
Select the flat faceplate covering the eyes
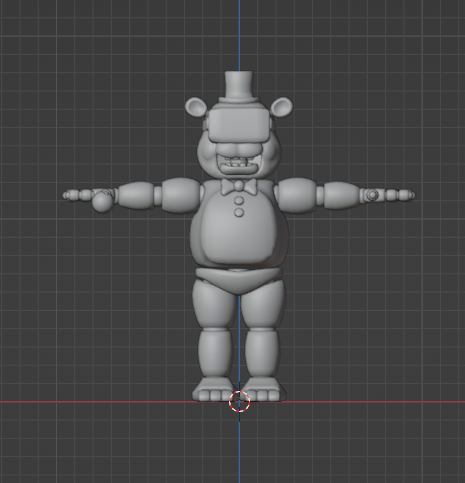239,126
